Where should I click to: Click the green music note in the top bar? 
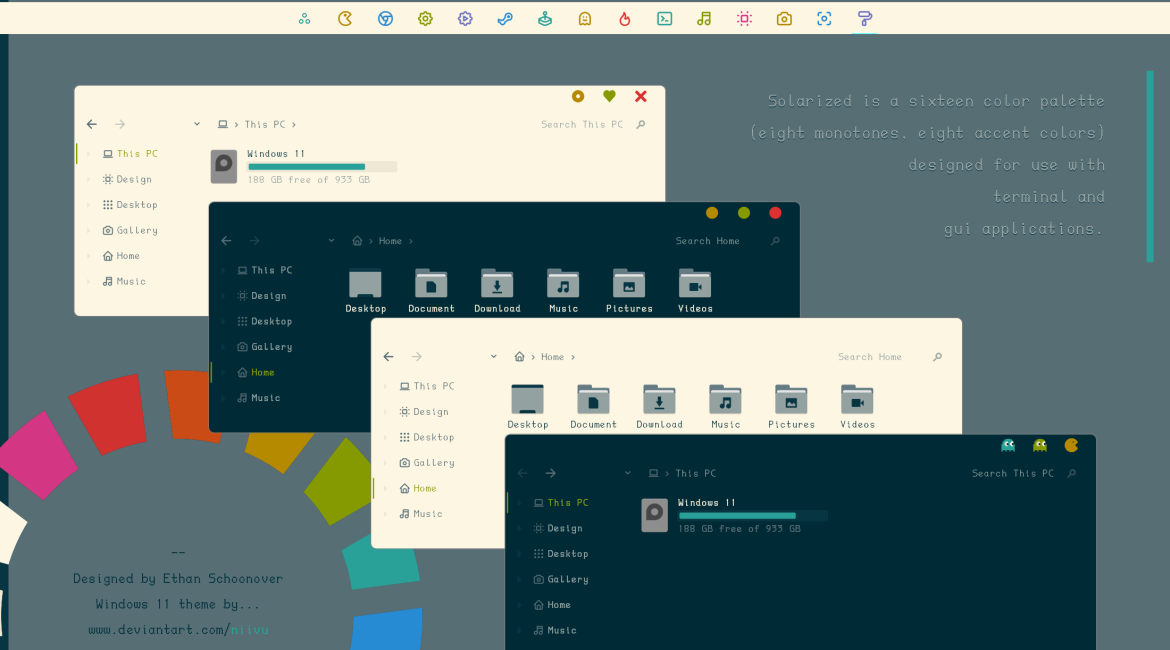(704, 18)
